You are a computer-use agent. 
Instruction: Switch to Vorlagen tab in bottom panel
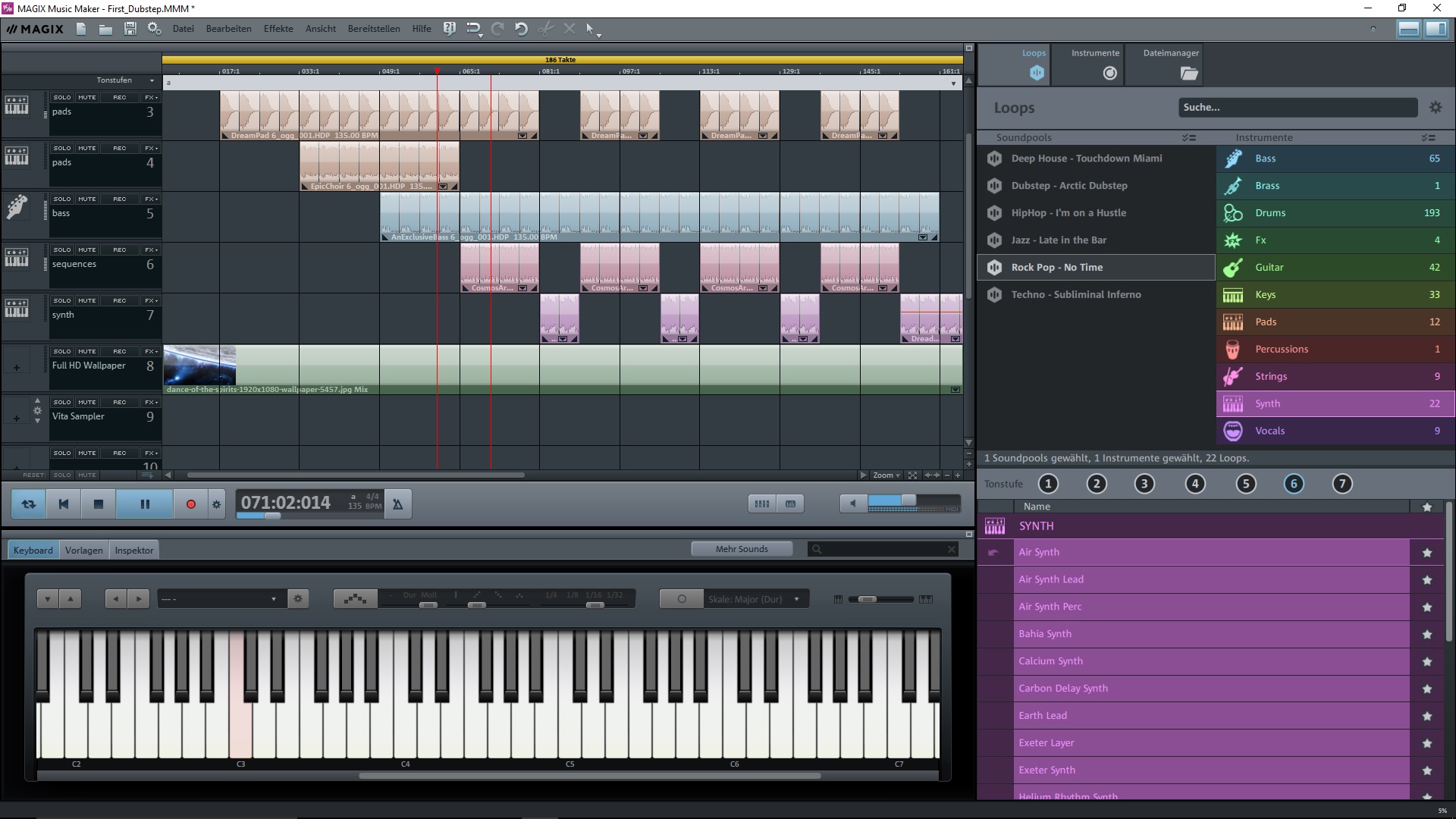tap(84, 550)
